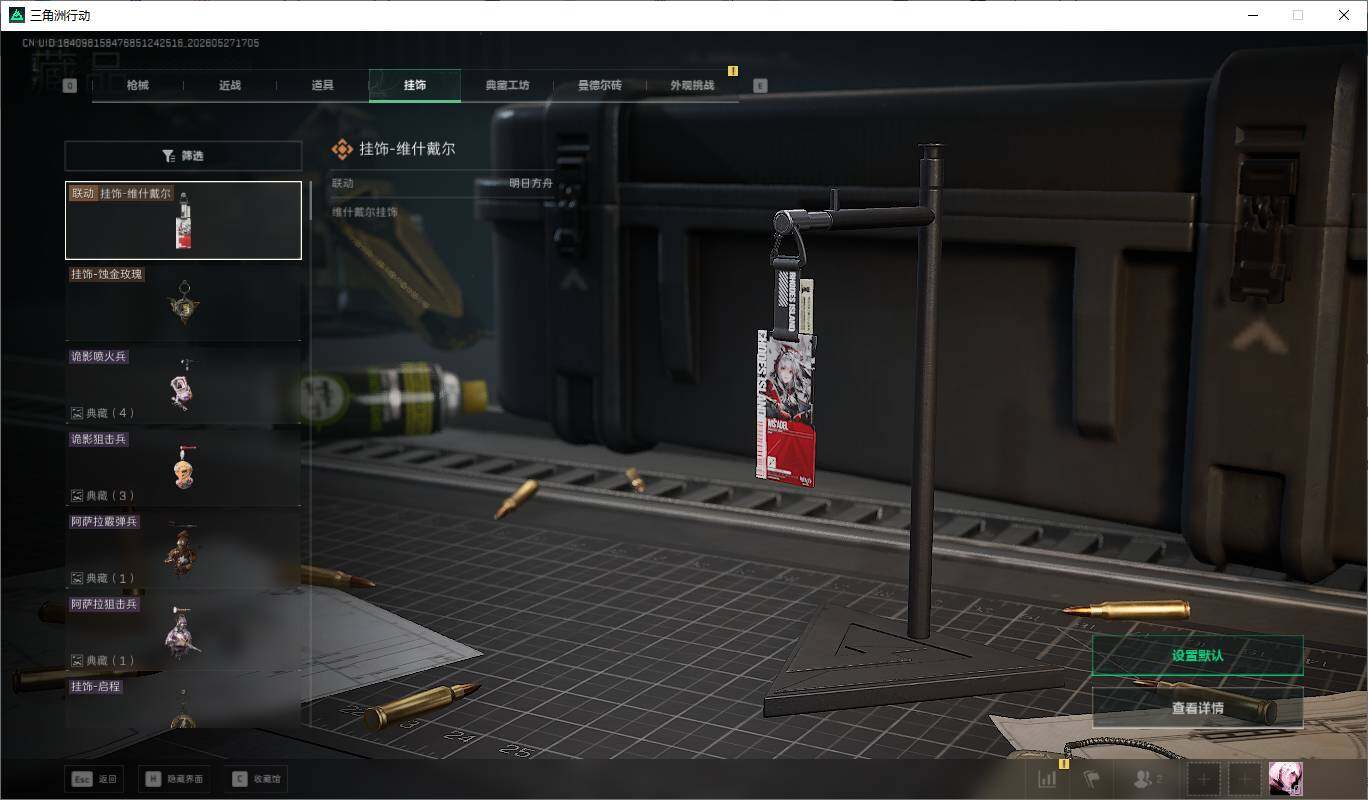Open the 典藏工坊 workshop tab
This screenshot has height=800, width=1368.
507,86
